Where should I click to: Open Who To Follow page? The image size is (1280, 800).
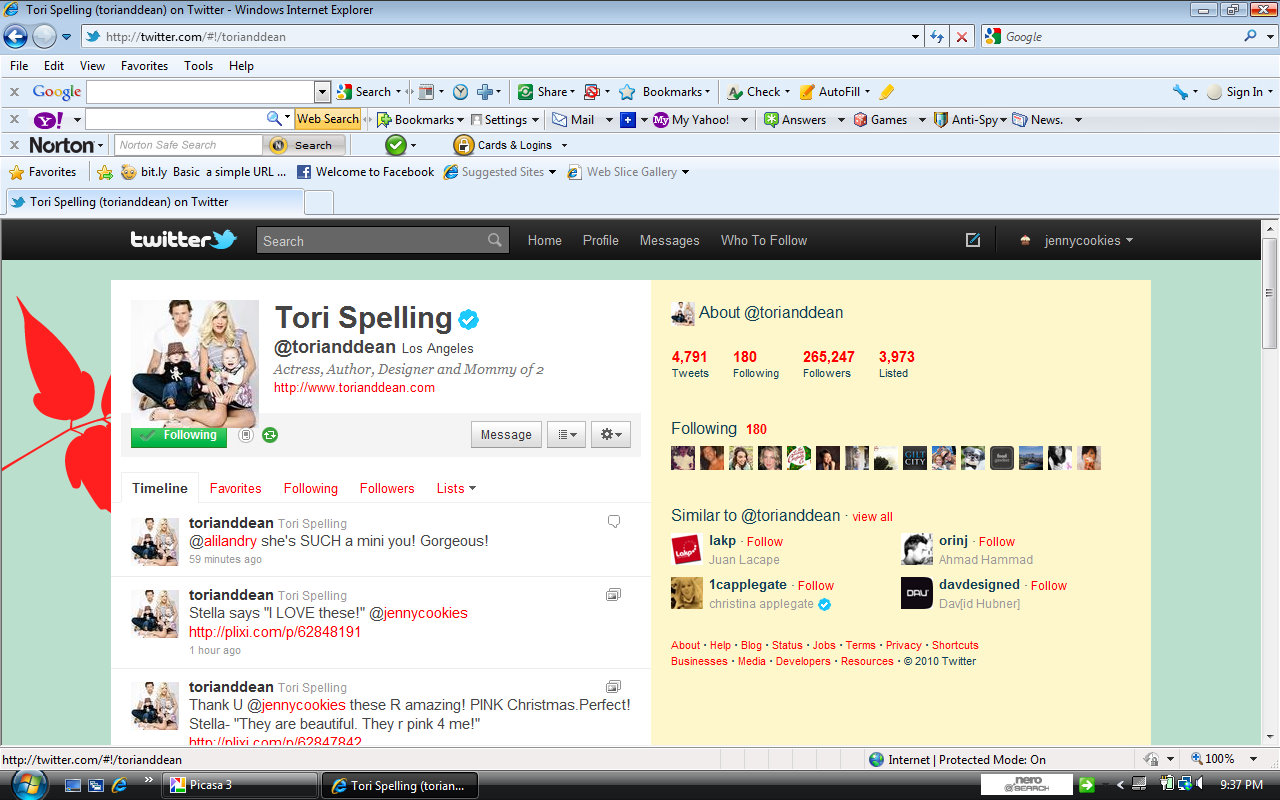click(764, 240)
